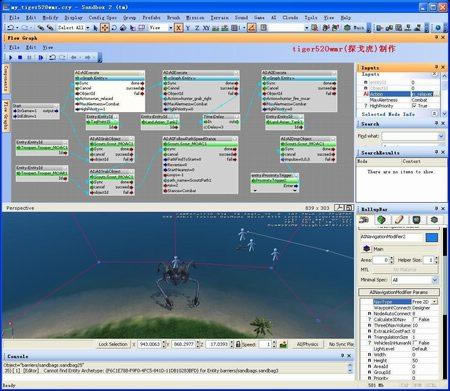
Task: Open the View coordinate system dropdown
Action: 170,28
